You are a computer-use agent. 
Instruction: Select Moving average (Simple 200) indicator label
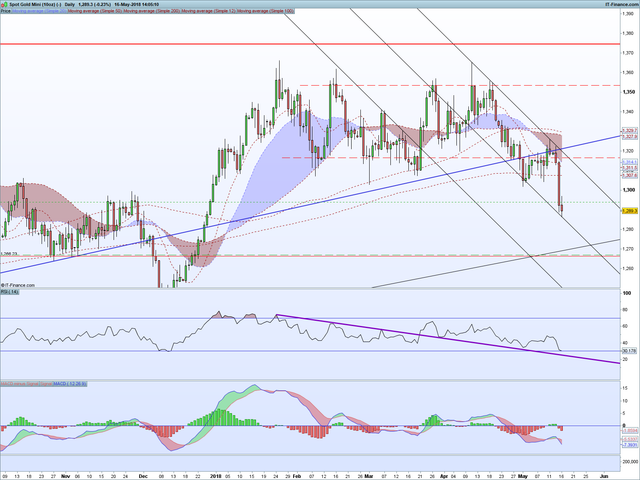[151, 11]
